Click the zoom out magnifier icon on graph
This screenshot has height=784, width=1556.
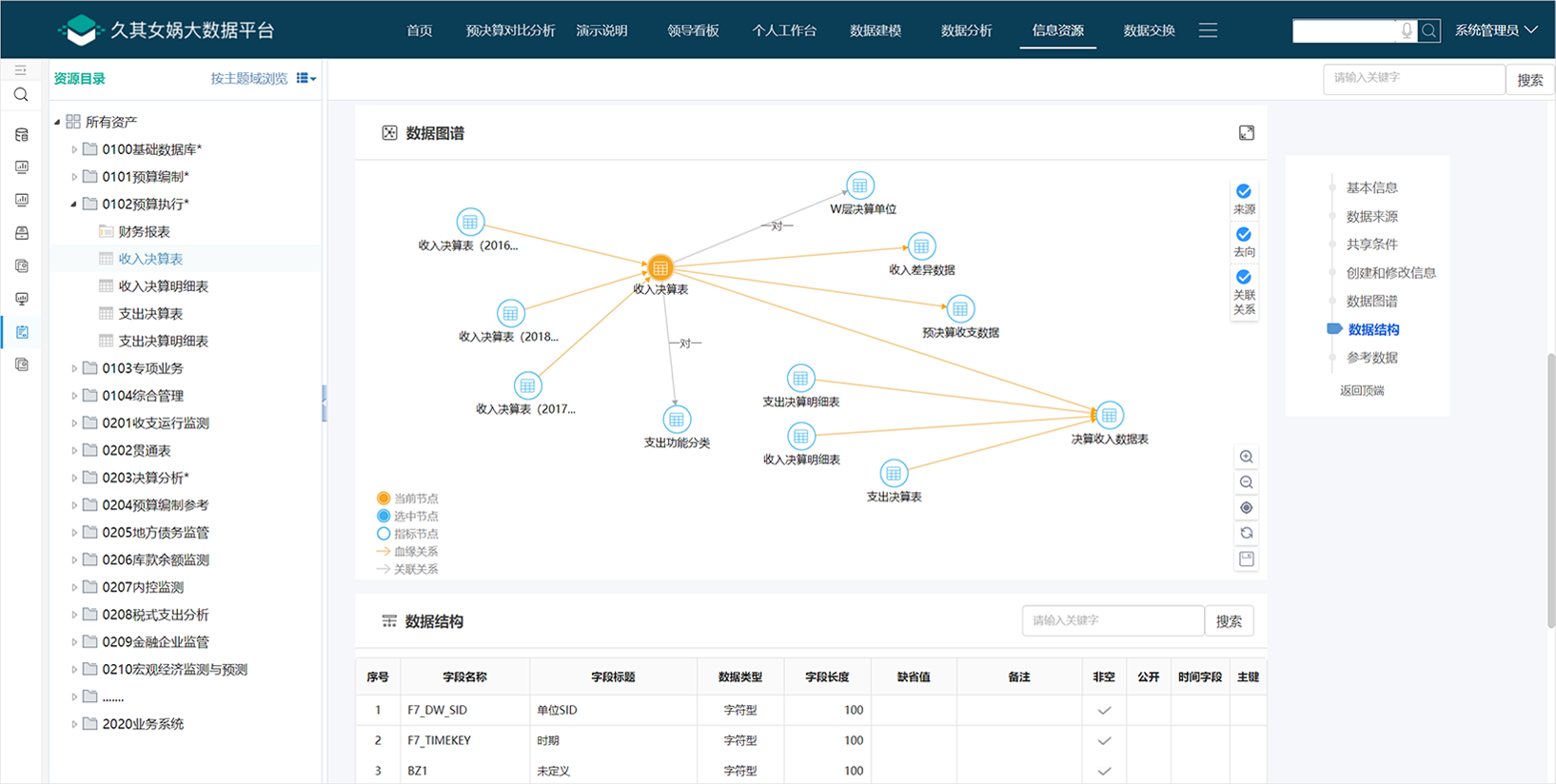[1246, 482]
